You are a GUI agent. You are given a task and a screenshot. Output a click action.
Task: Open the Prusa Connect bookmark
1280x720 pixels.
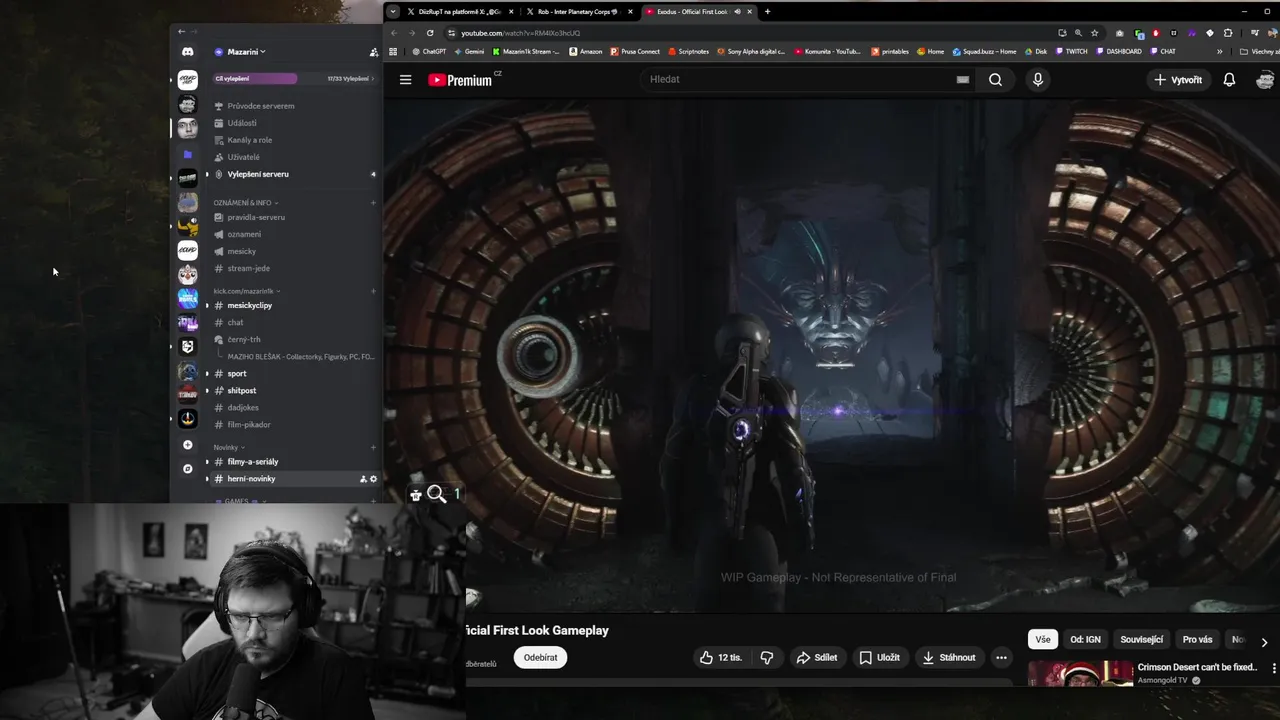(x=634, y=51)
